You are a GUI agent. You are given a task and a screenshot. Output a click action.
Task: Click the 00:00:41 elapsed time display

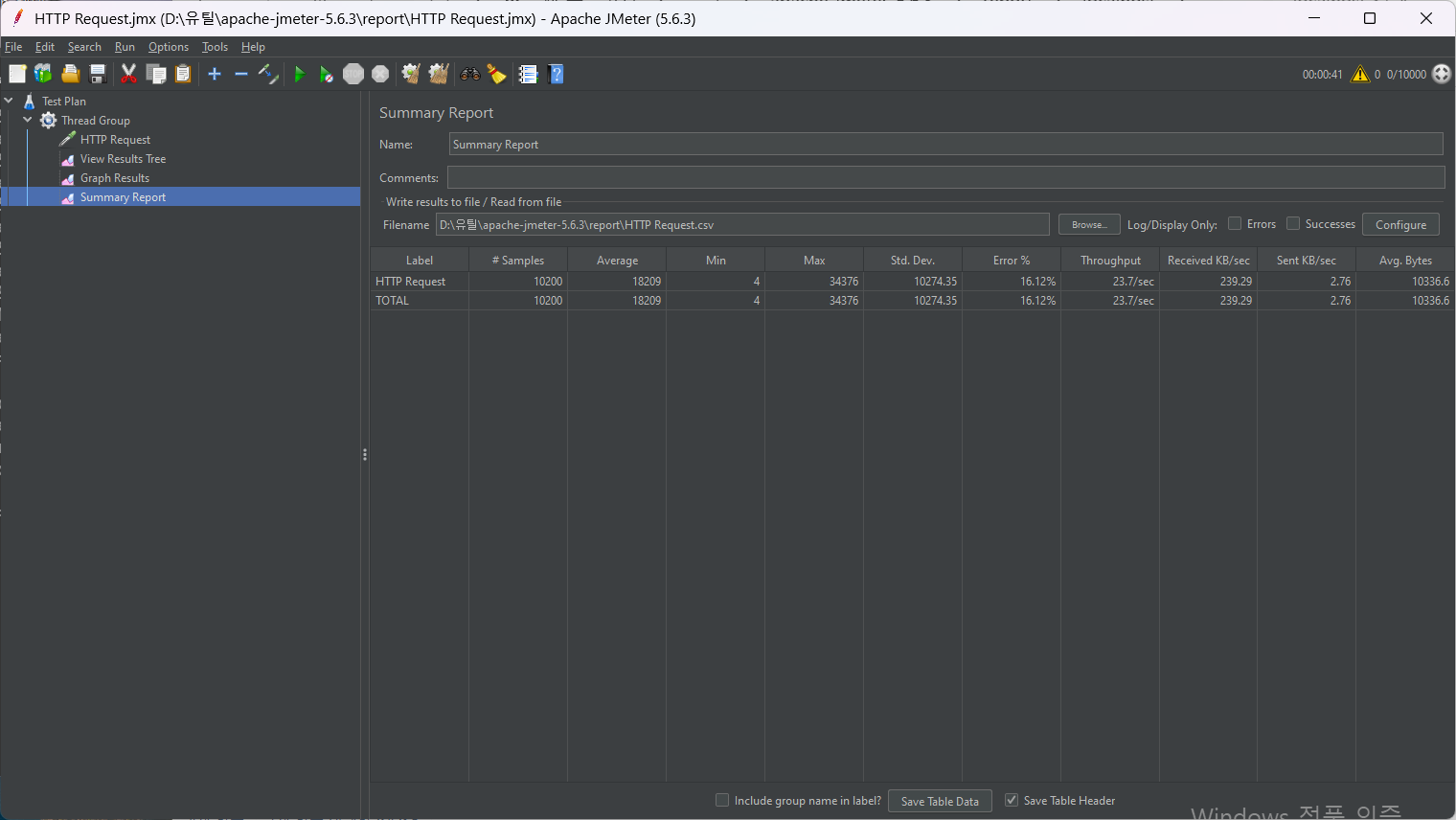click(1322, 75)
